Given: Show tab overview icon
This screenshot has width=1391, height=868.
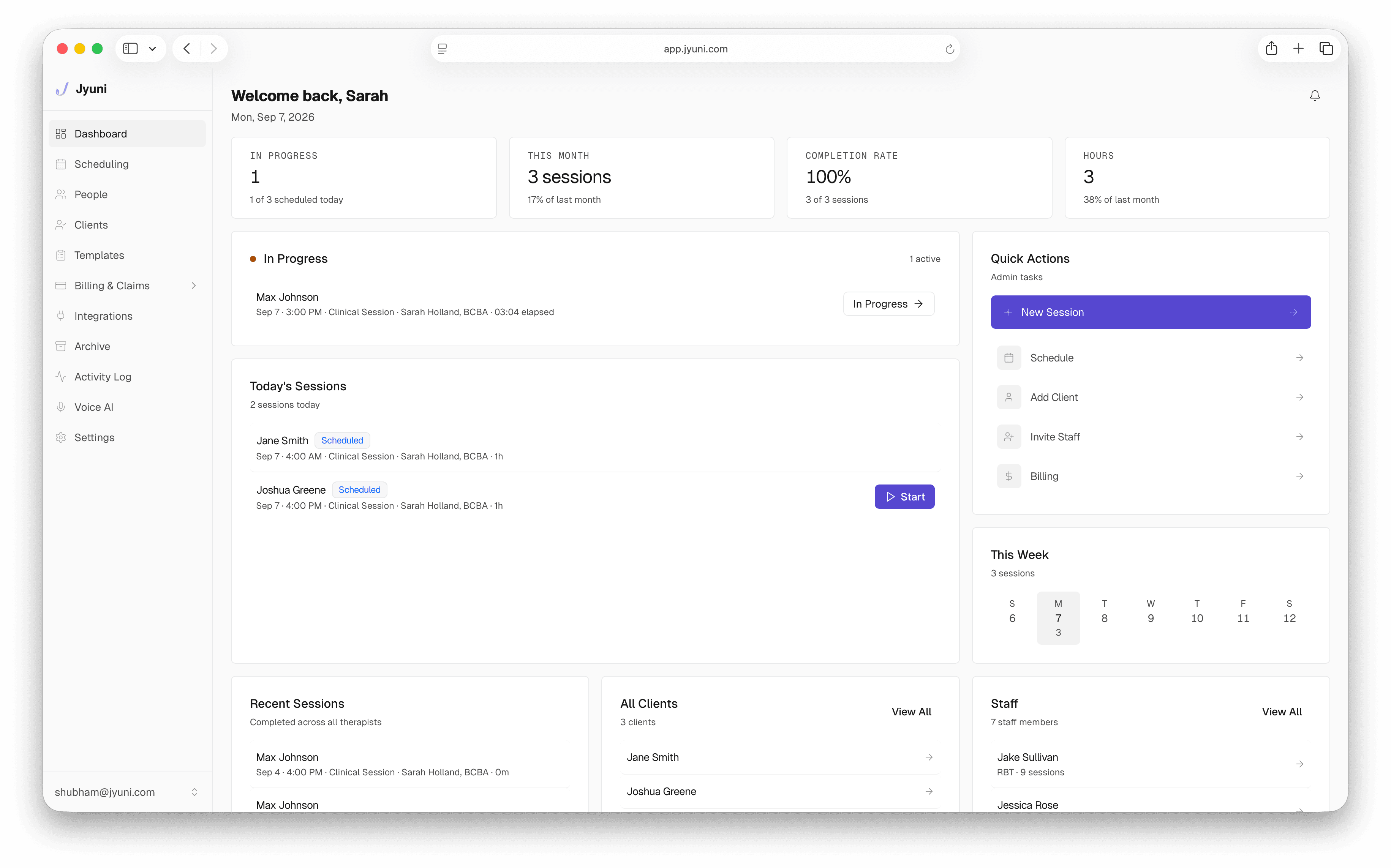Looking at the screenshot, I should 1326,49.
